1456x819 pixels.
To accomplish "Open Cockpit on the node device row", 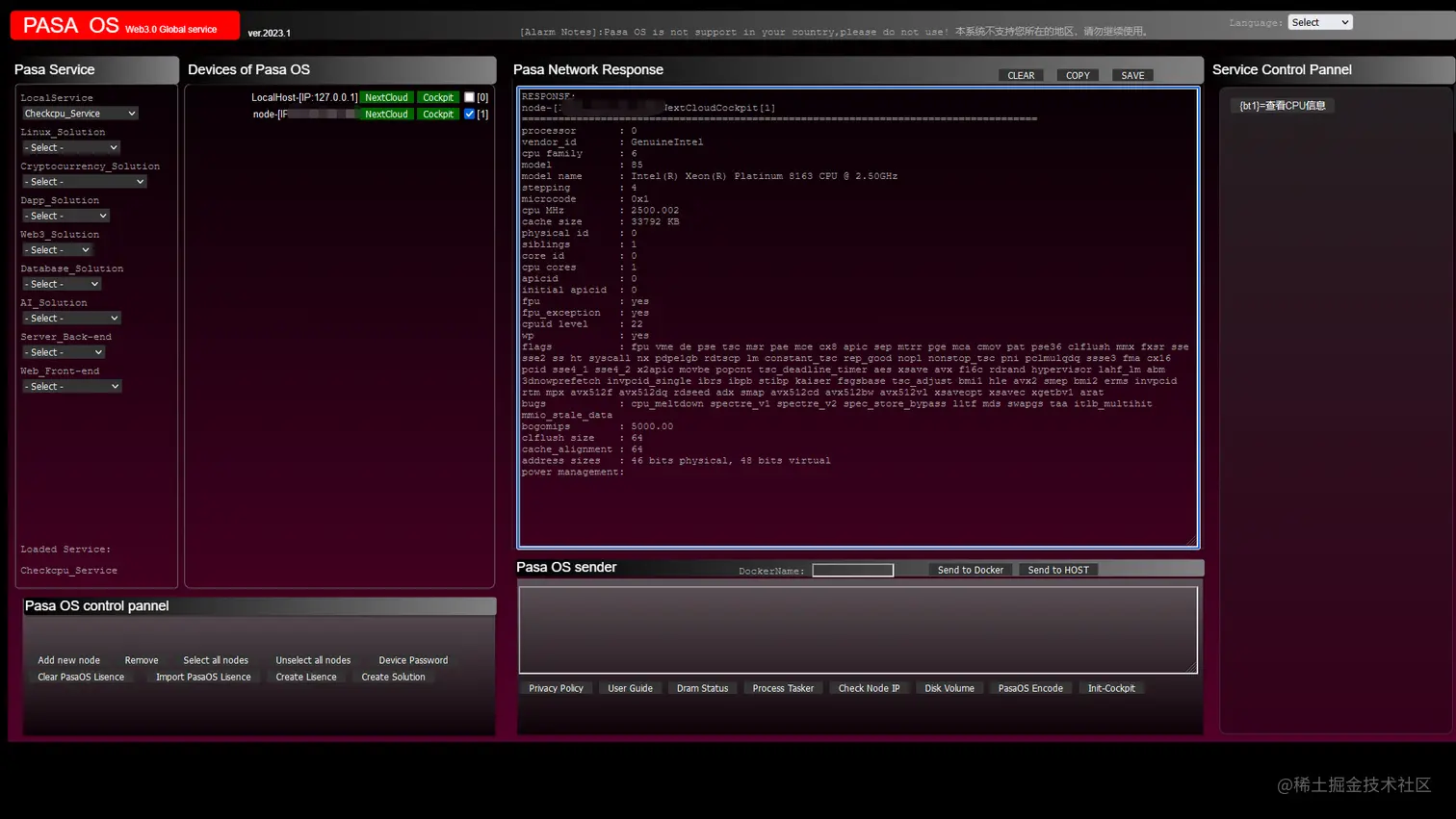I will coord(438,114).
